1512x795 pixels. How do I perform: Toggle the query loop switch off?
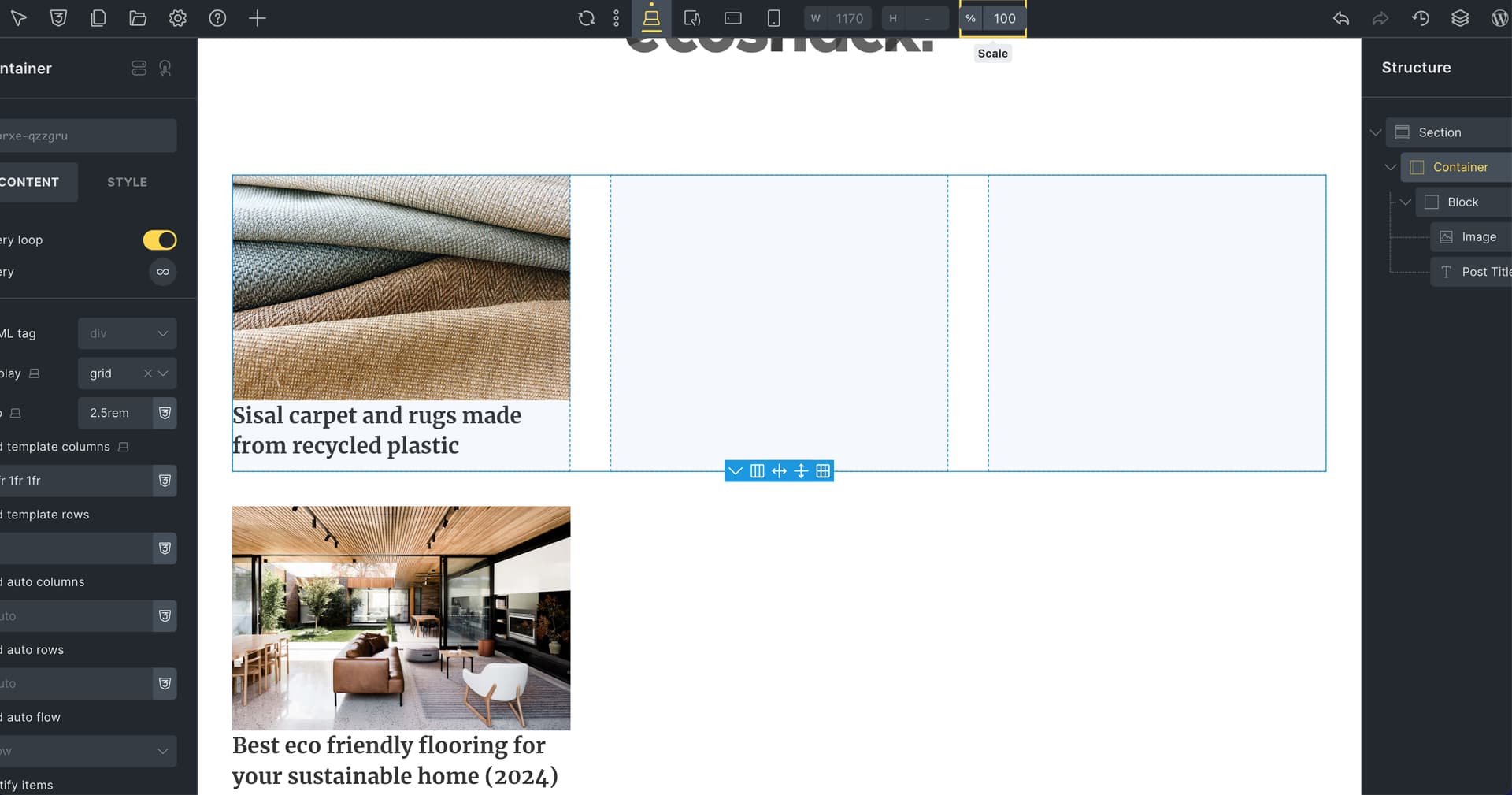[160, 240]
